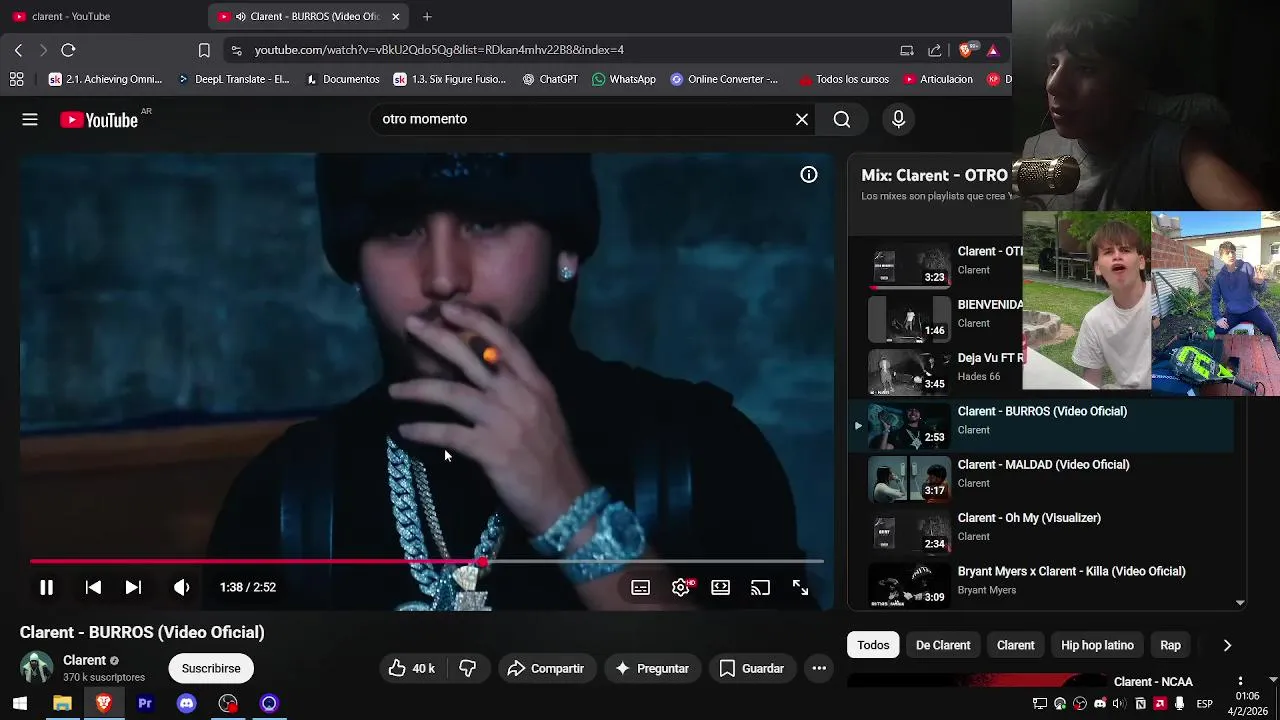Open Clarent channel avatar

[37, 668]
